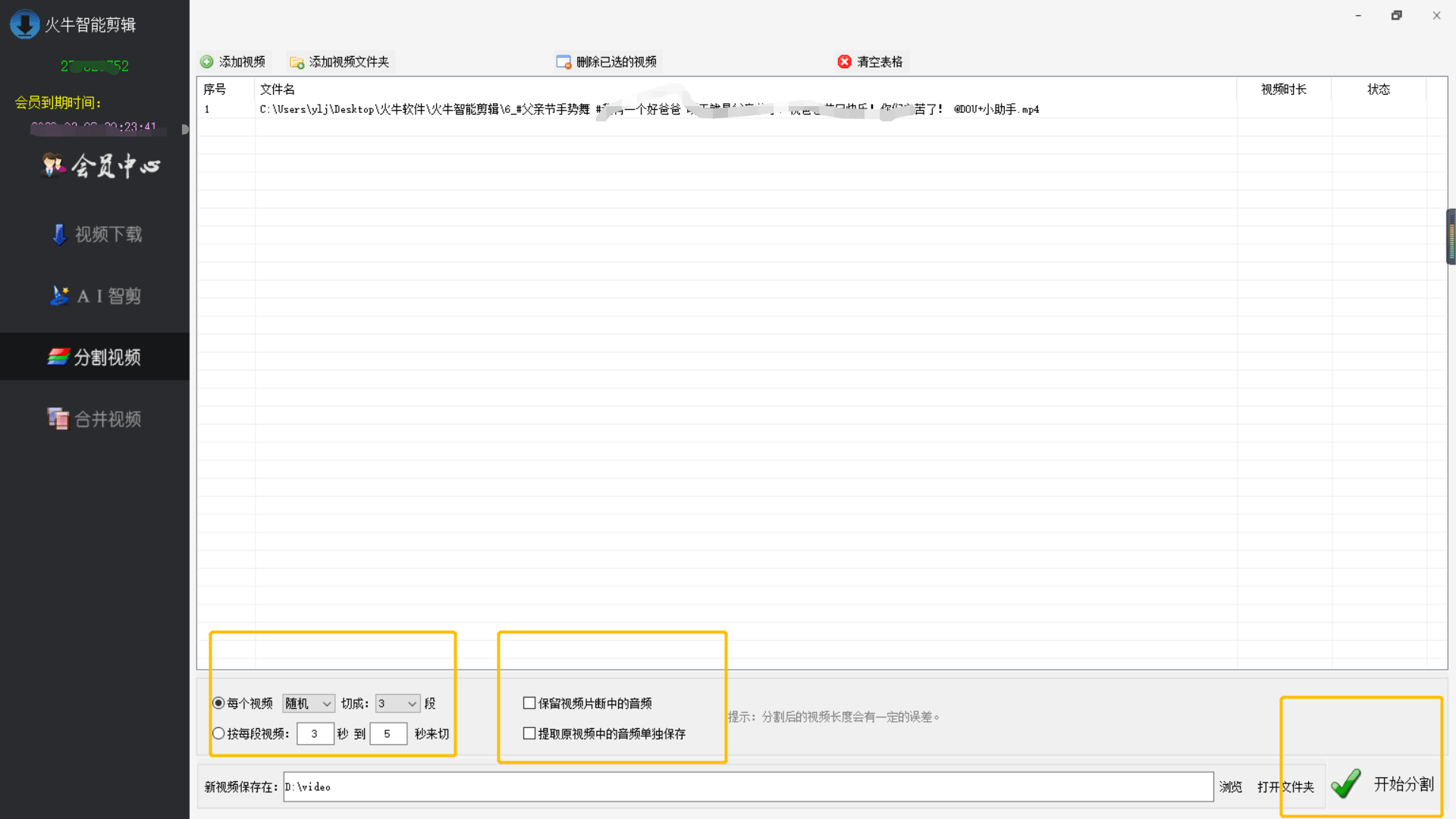Click the green add video plus icon

point(206,62)
